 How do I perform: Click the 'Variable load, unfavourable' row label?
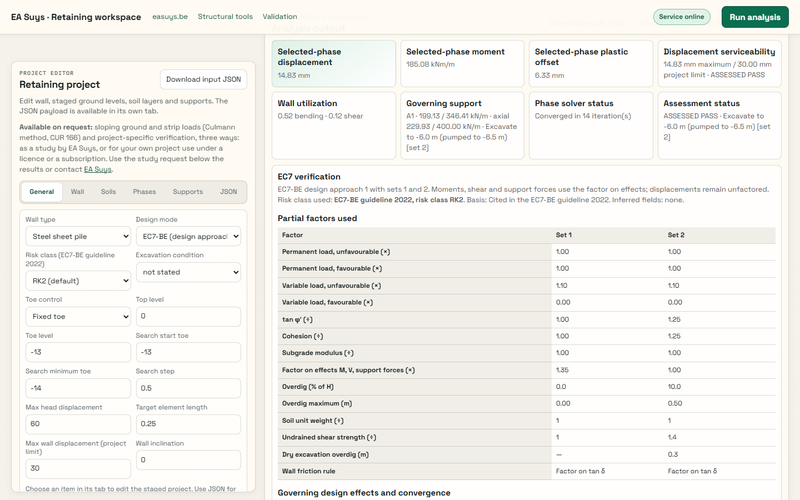pyautogui.click(x=331, y=286)
